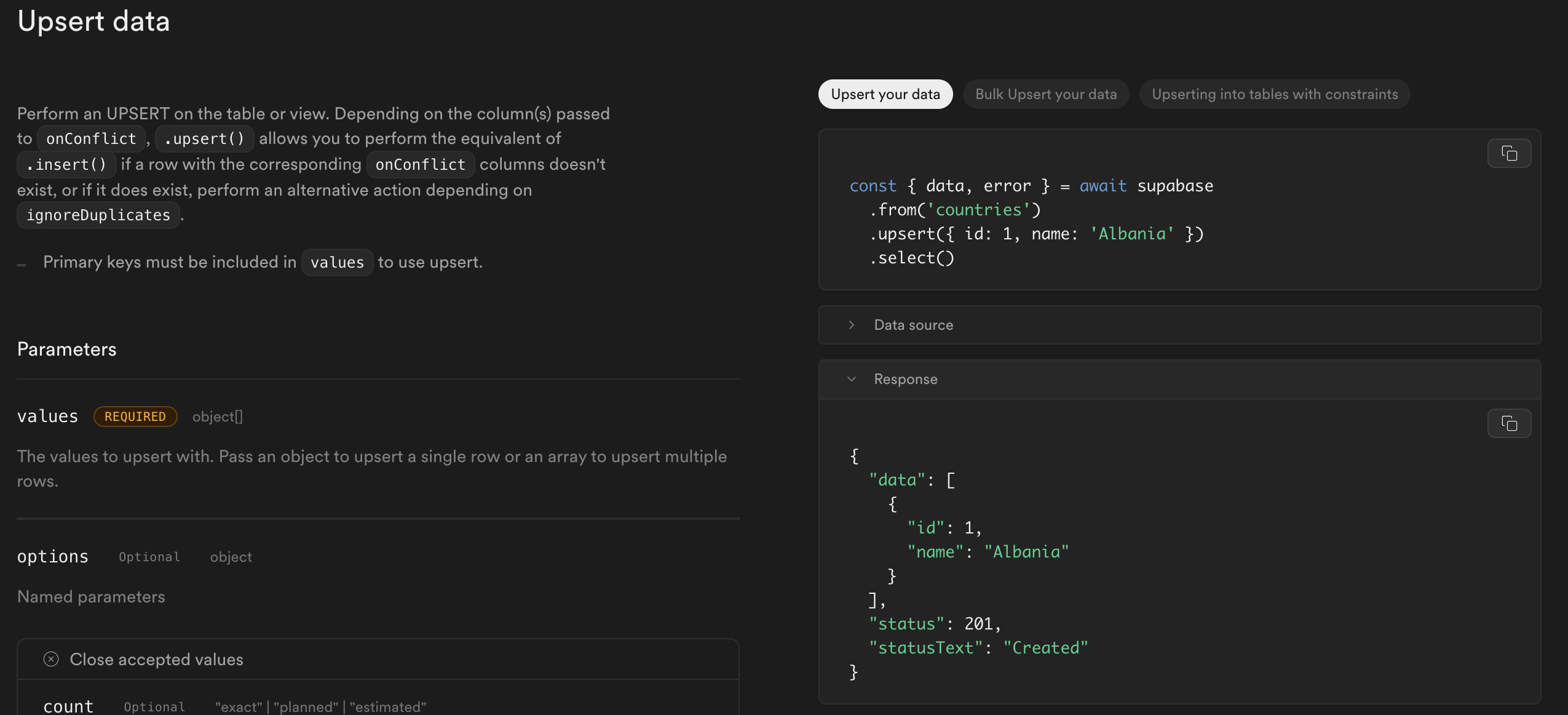Select the Upsert your data tab

[x=885, y=94]
